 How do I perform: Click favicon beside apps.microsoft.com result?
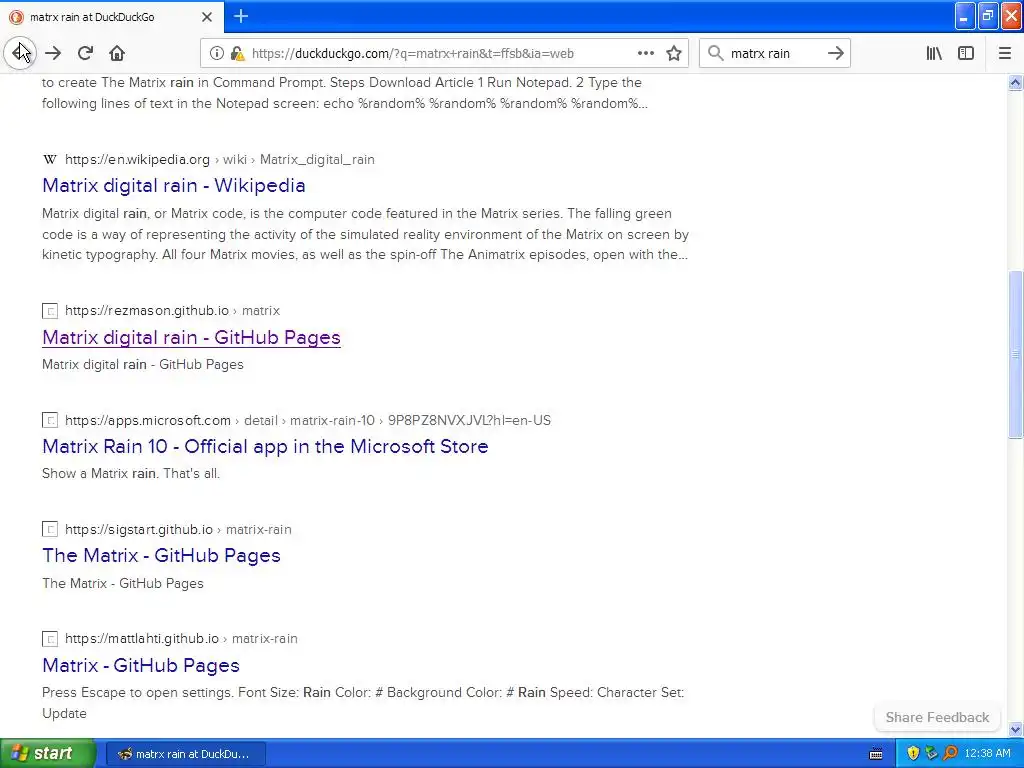tap(50, 420)
